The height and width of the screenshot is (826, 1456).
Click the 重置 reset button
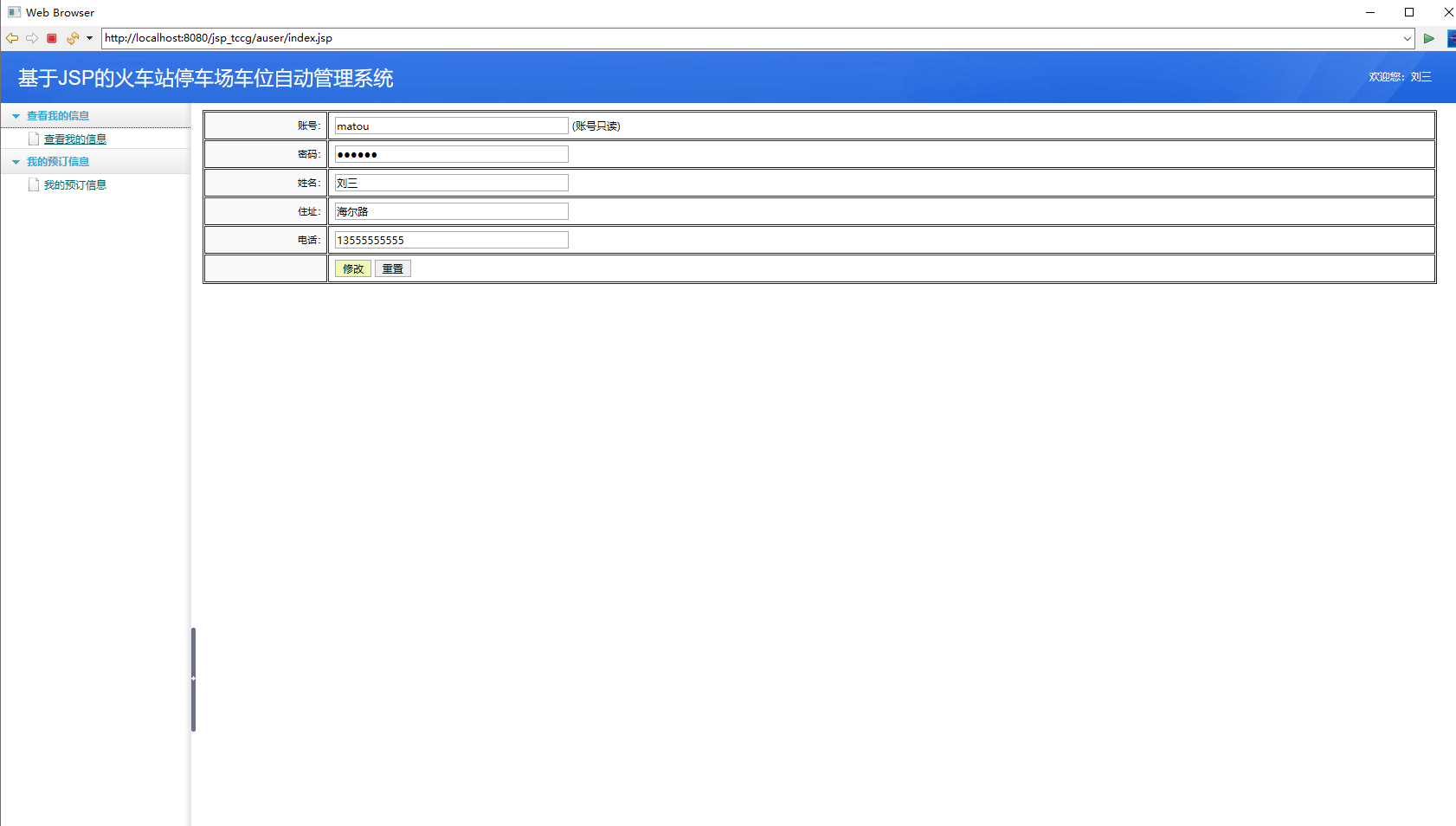393,268
